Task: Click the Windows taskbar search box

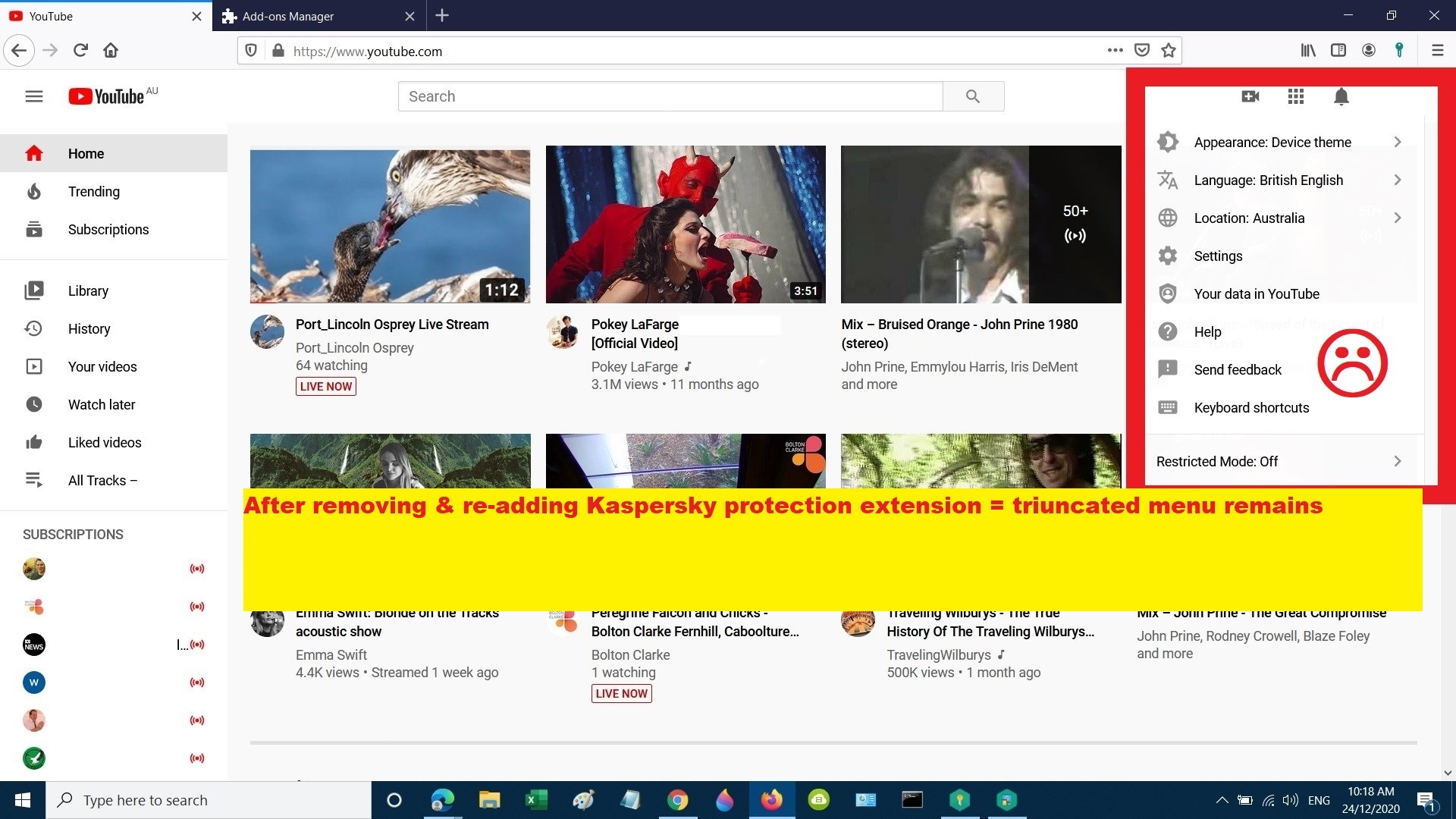Action: click(x=209, y=800)
